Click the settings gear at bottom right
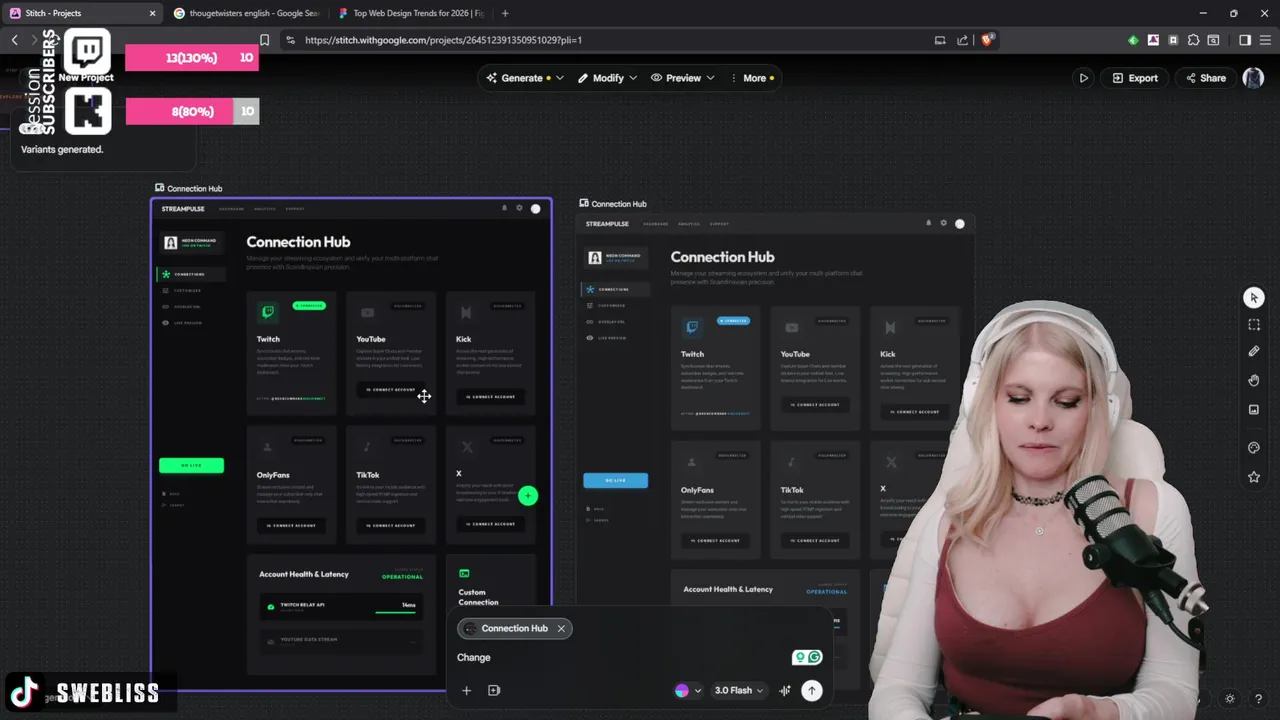Viewport: 1280px width, 720px height. coord(1230,699)
